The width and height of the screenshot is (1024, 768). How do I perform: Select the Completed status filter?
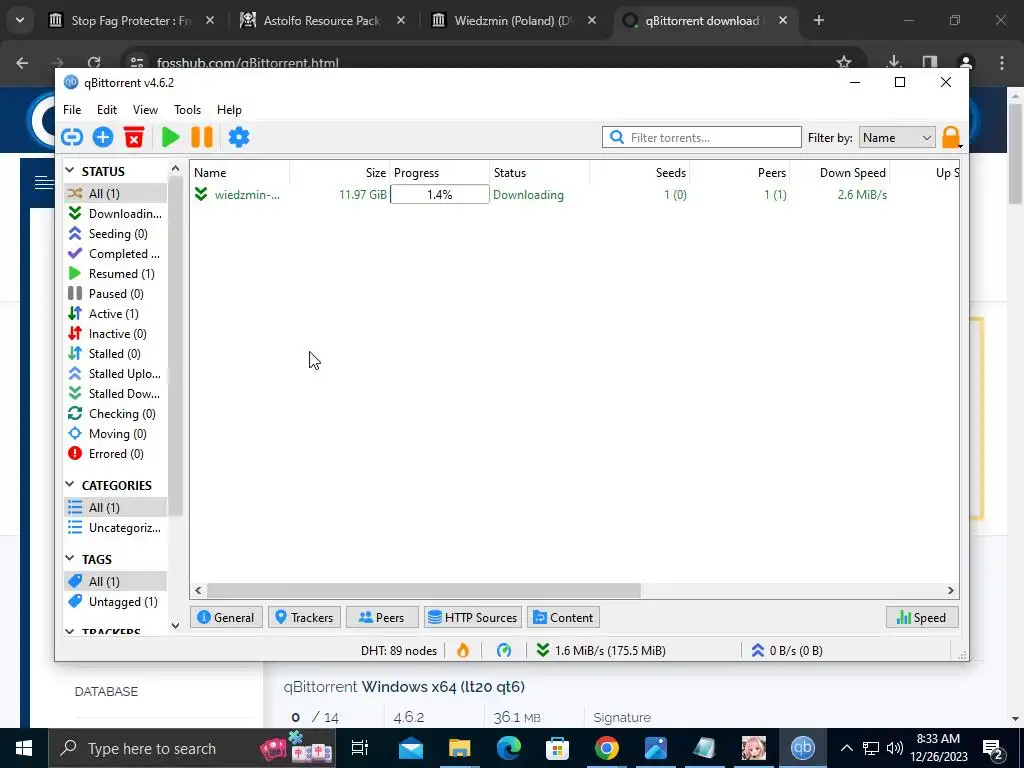pos(116,253)
